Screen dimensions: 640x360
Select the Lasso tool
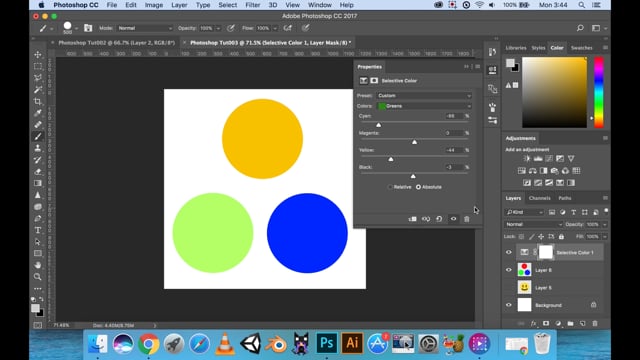[x=38, y=78]
